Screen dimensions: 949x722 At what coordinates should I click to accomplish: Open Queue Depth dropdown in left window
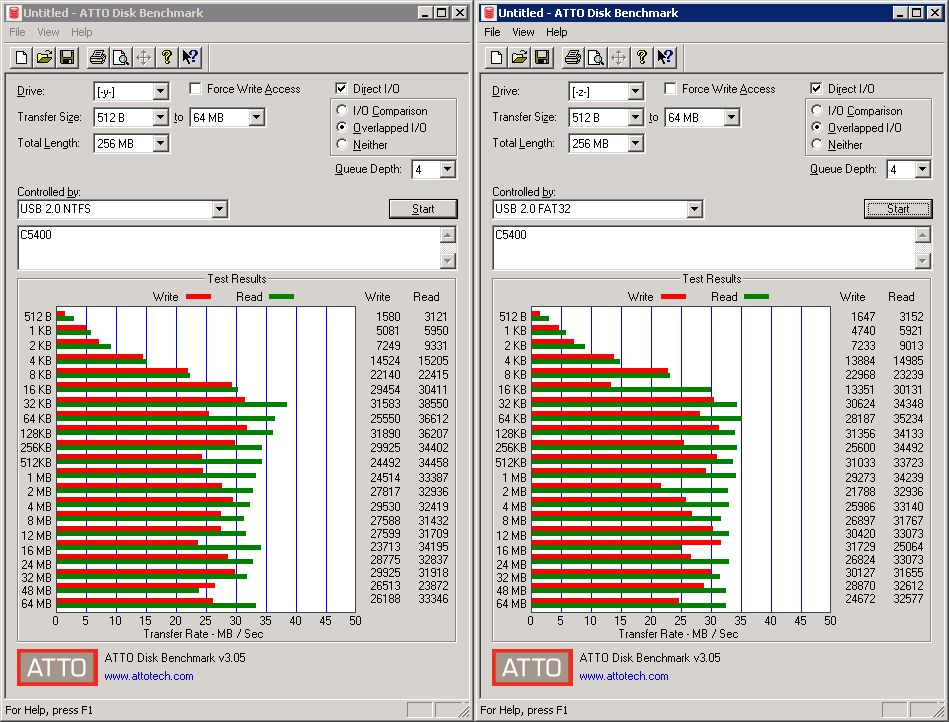[x=447, y=169]
